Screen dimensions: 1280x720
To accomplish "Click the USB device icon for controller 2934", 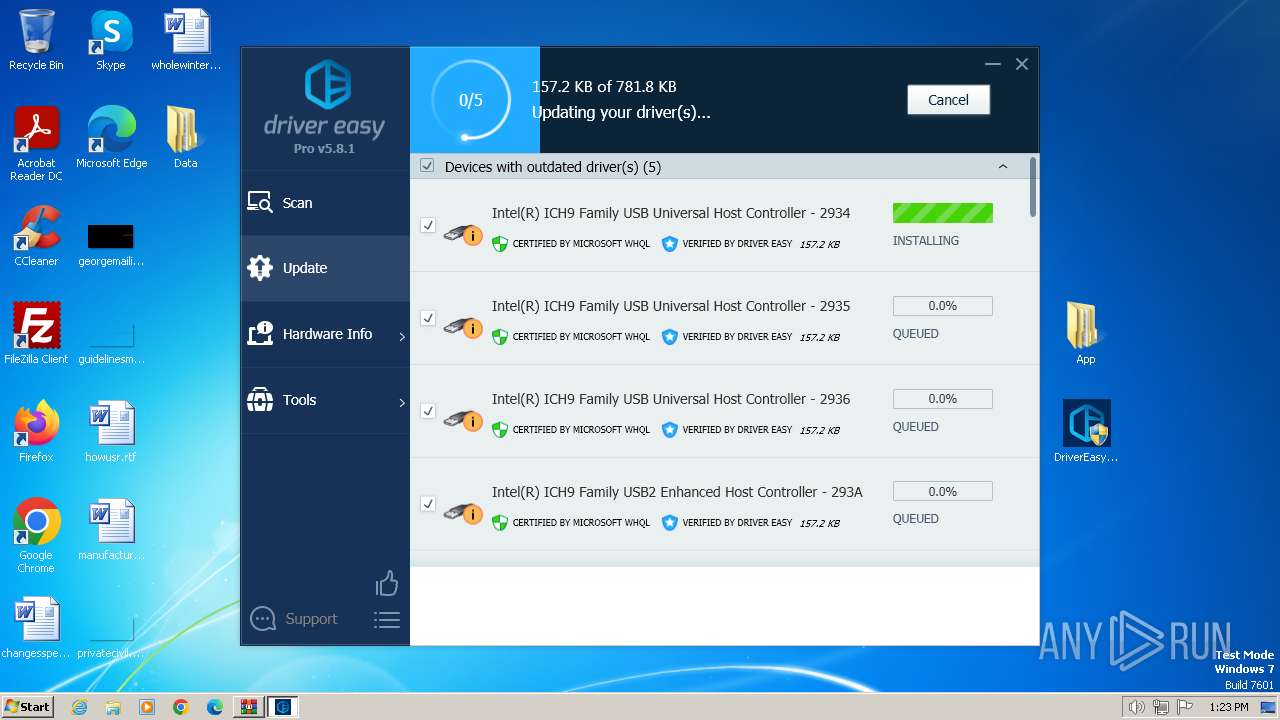I will 463,234.
